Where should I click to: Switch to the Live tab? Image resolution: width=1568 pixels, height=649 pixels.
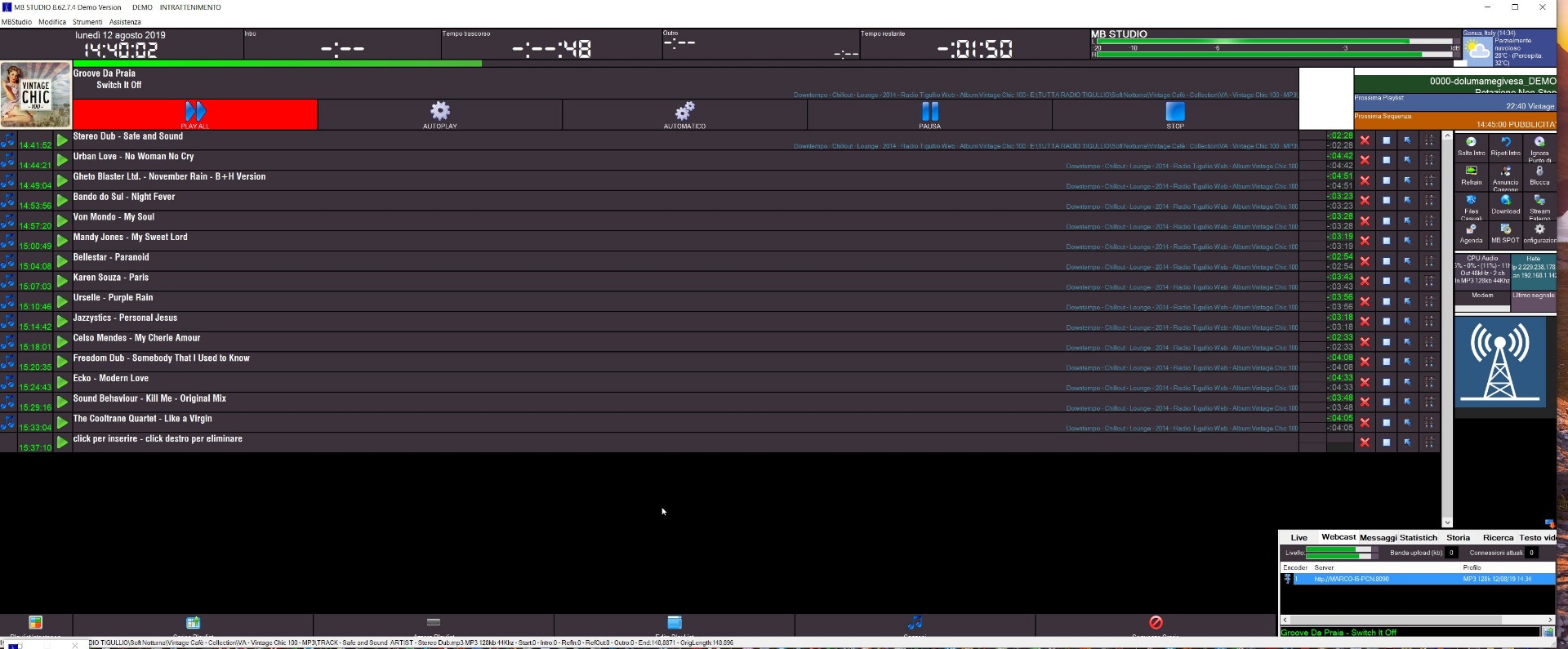(x=1298, y=537)
